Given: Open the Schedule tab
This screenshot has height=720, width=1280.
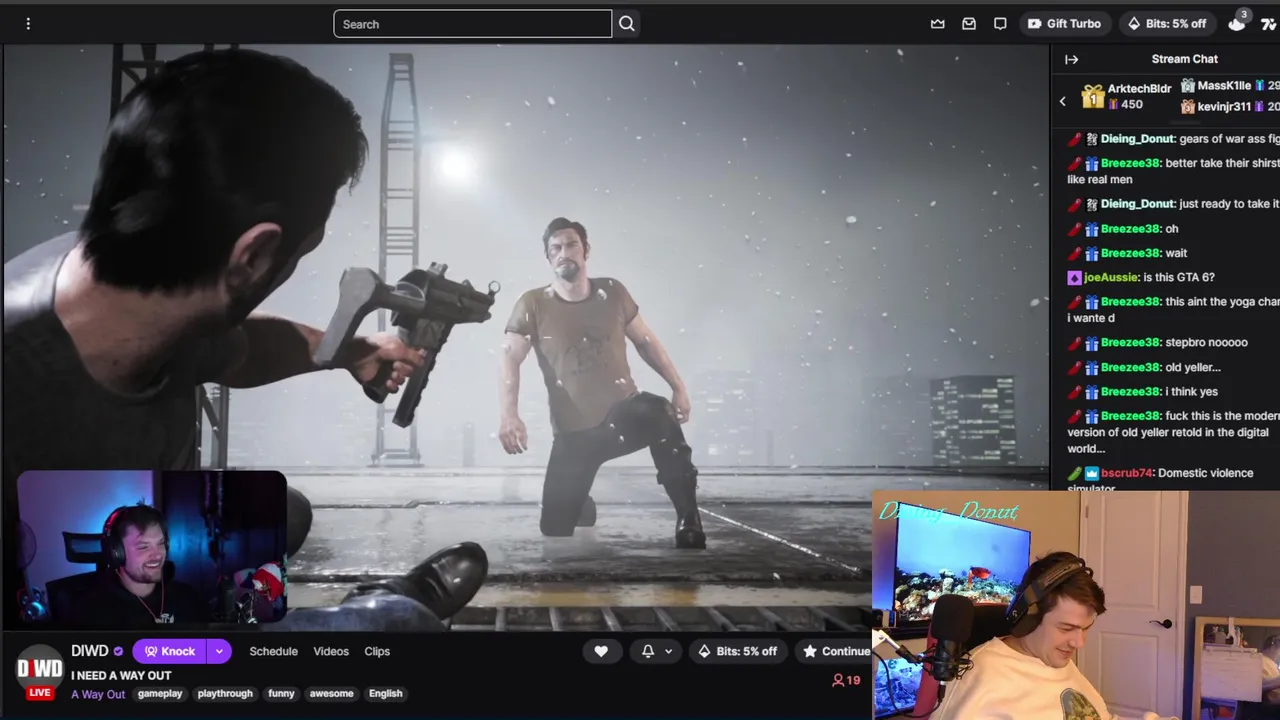Looking at the screenshot, I should pyautogui.click(x=273, y=651).
